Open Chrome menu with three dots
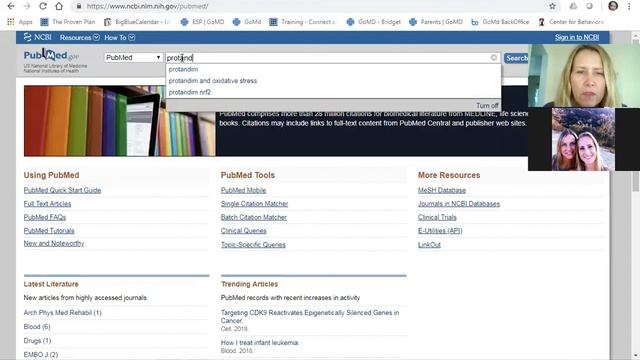This screenshot has height=360, width=640. pos(629,6)
